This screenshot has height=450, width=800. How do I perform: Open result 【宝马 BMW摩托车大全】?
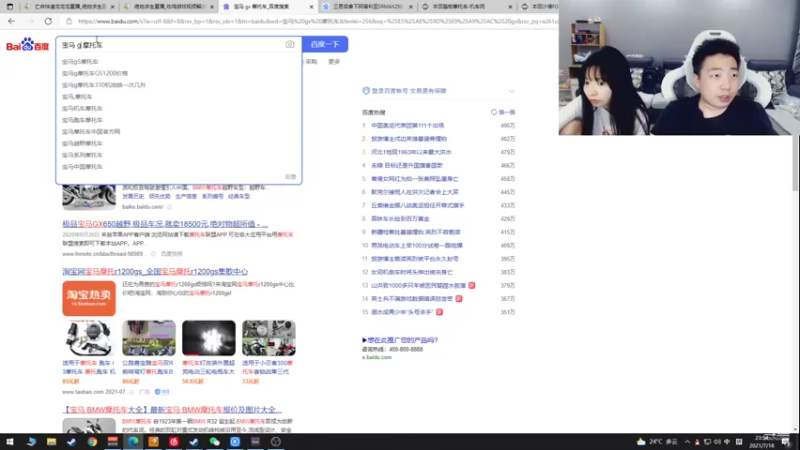[x=172, y=410]
